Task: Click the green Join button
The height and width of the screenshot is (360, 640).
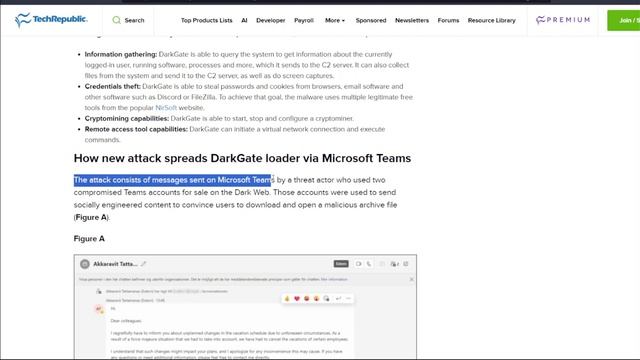Action: coord(623,20)
